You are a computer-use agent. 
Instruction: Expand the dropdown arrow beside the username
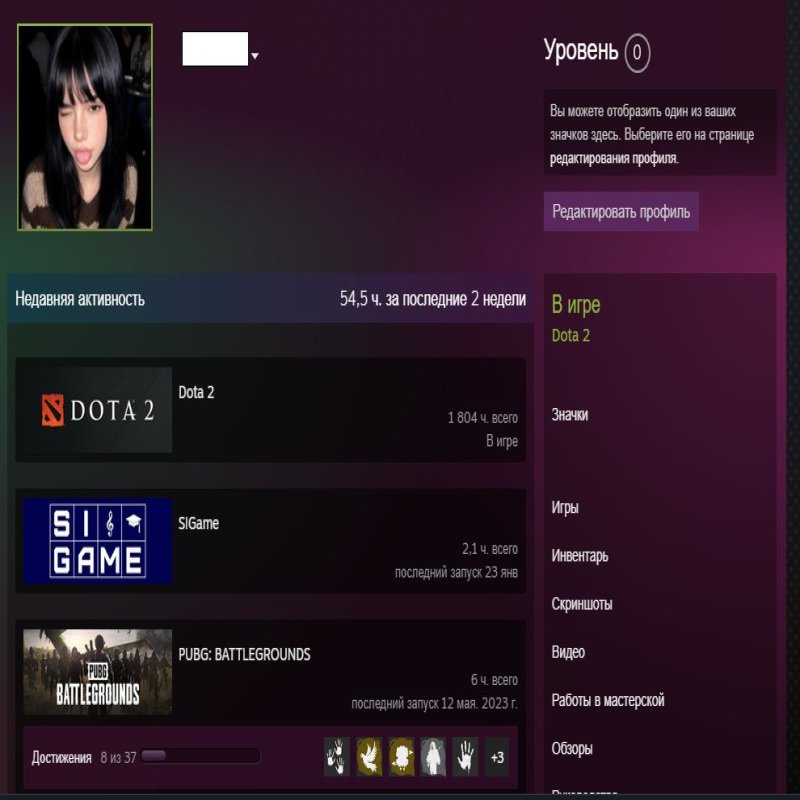click(255, 56)
